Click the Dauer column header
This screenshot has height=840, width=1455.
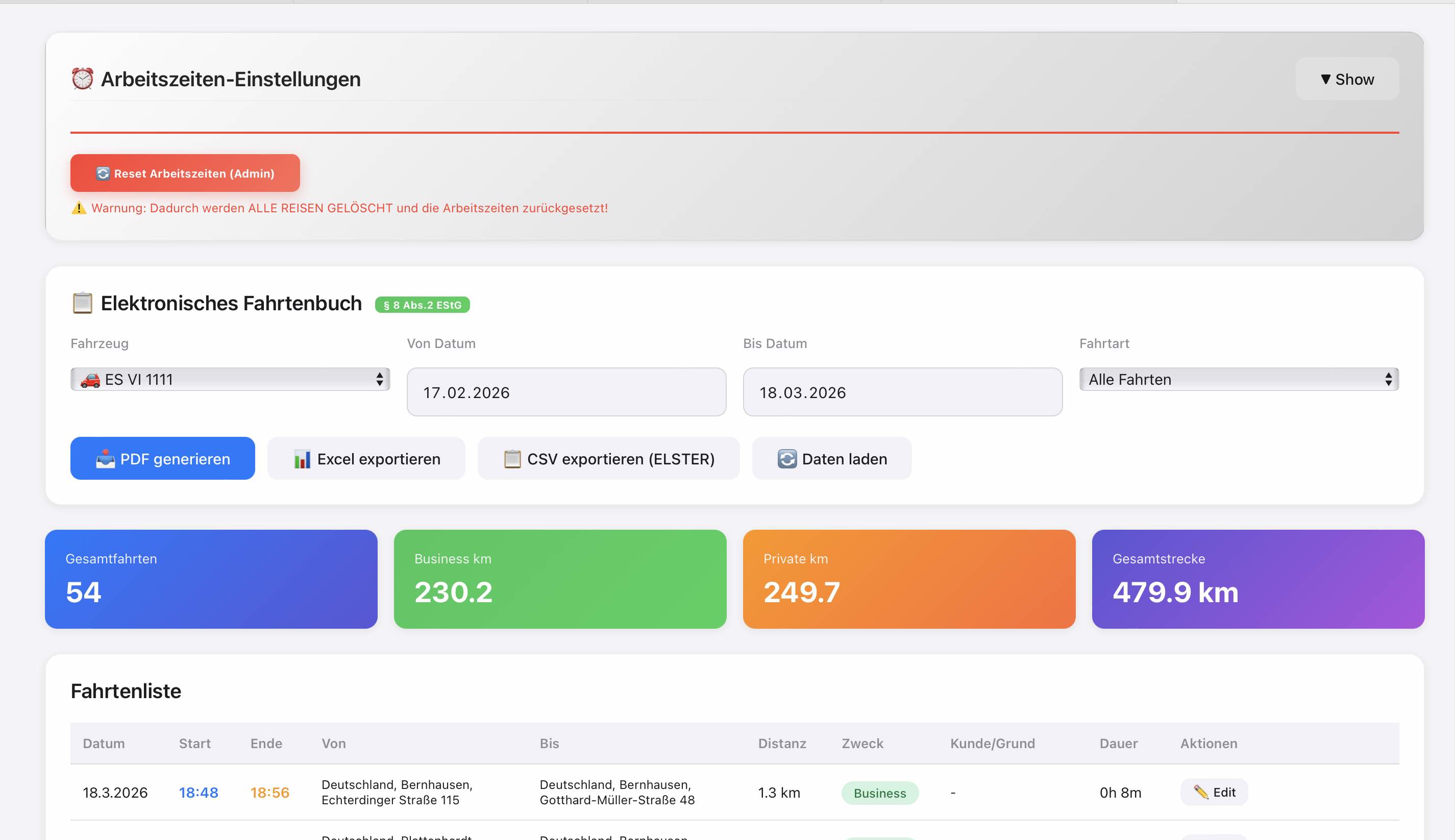click(x=1119, y=744)
